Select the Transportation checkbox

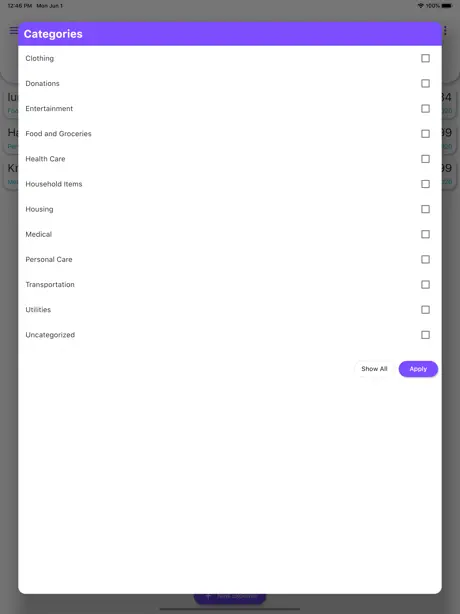pos(425,284)
